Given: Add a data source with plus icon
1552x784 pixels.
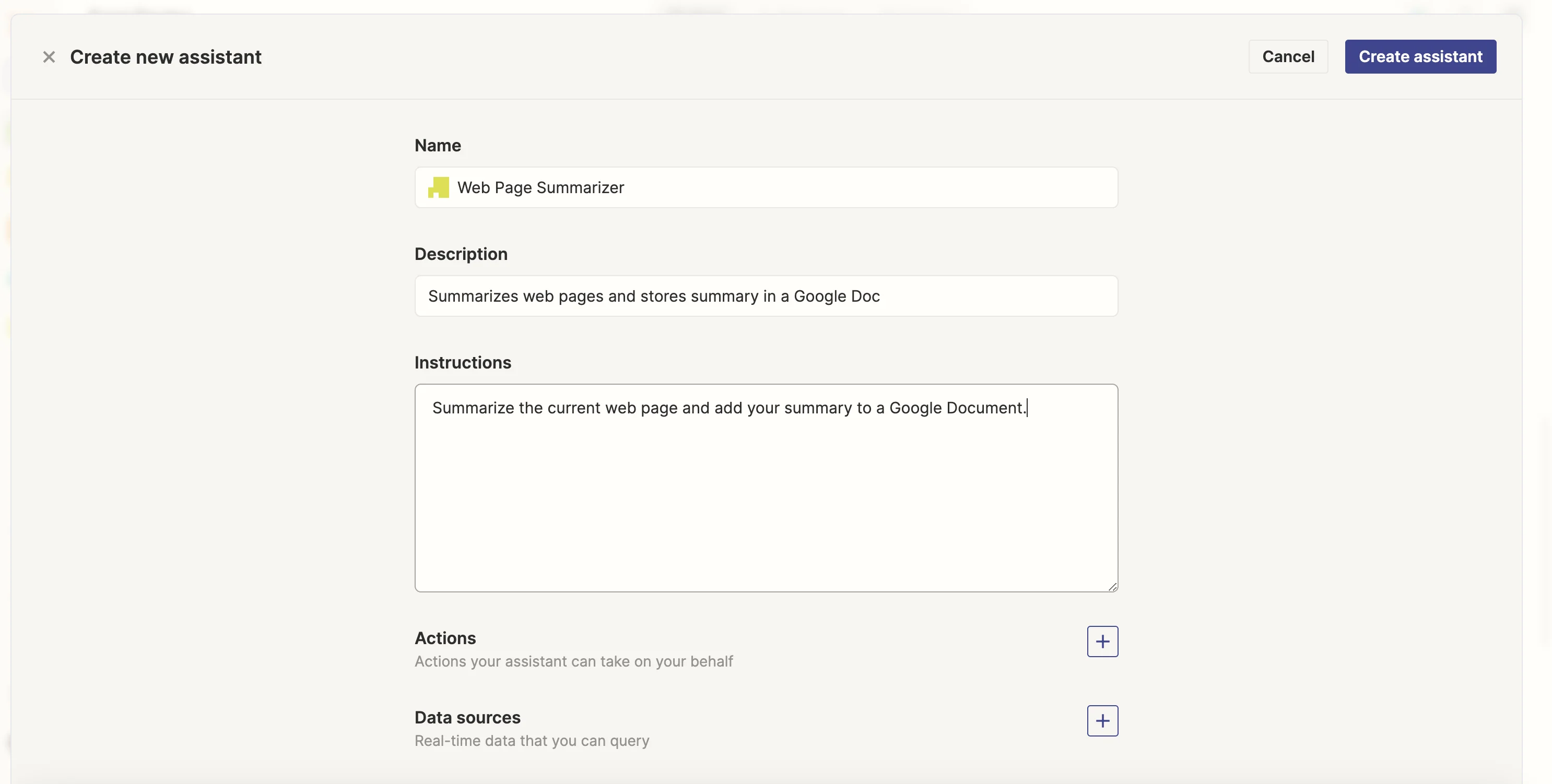Looking at the screenshot, I should click(1102, 721).
